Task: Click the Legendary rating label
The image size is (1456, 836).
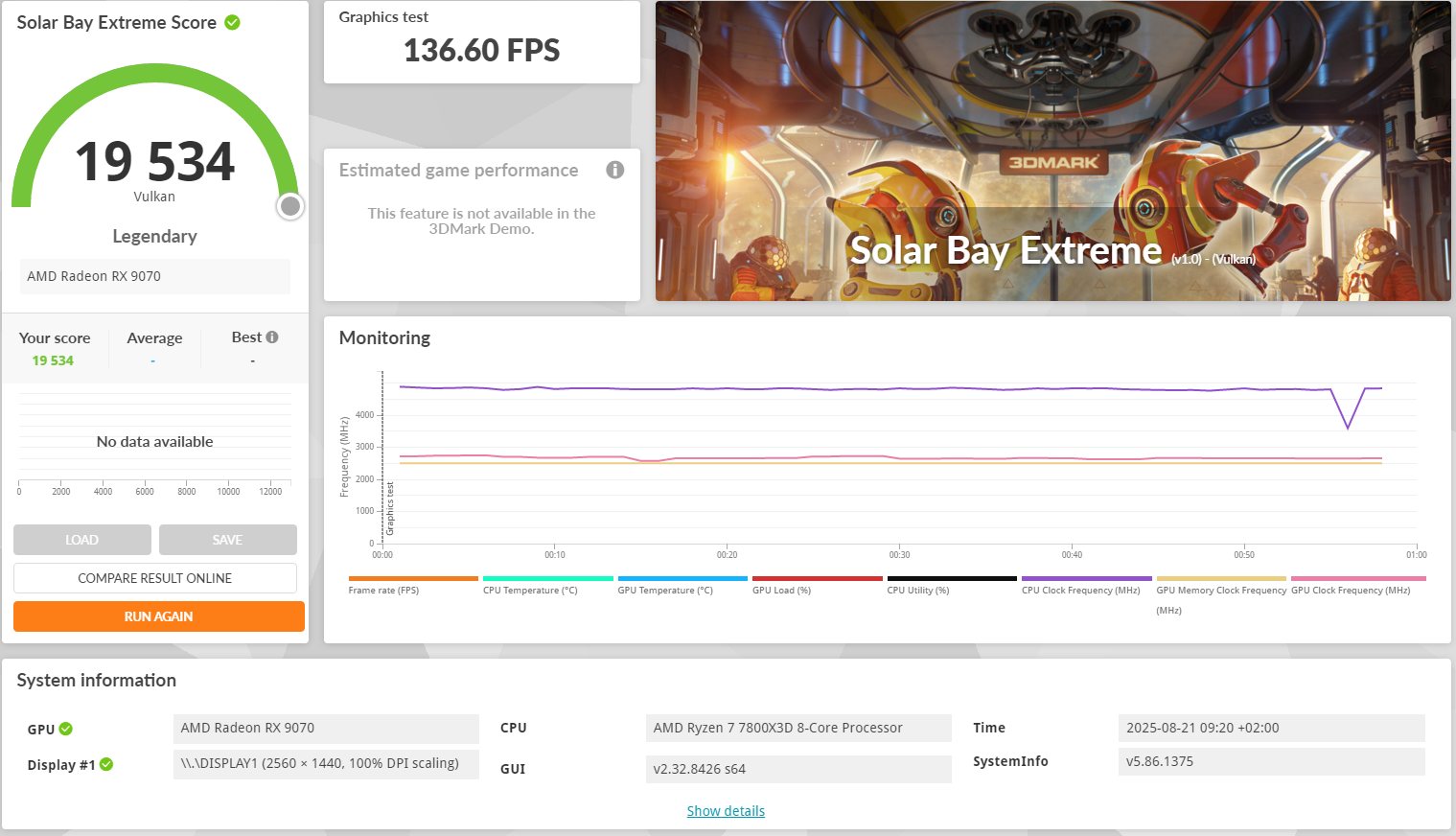Action: pos(154,237)
